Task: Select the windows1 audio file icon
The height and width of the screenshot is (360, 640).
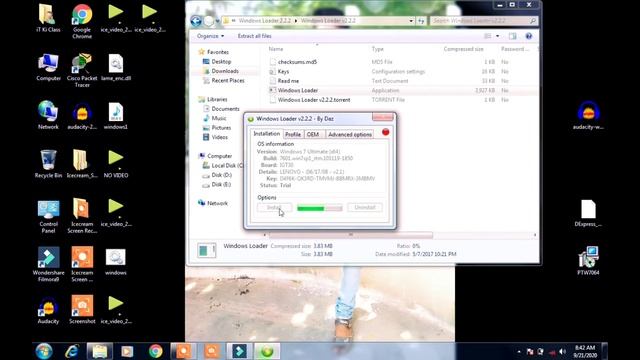Action: tap(116, 116)
